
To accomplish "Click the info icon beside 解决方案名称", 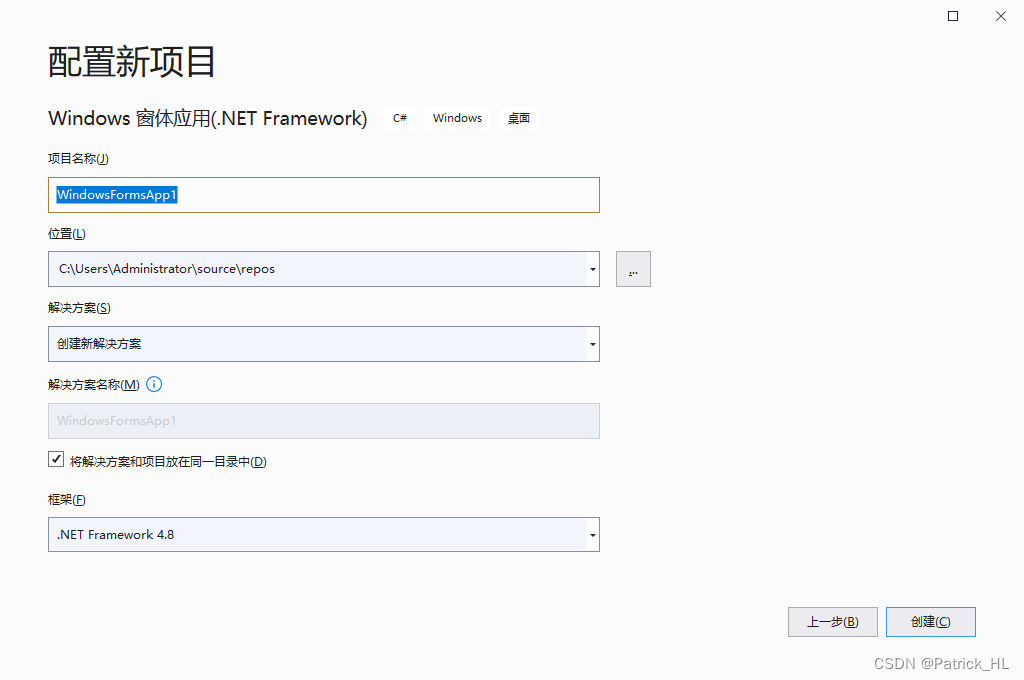I will pyautogui.click(x=154, y=384).
